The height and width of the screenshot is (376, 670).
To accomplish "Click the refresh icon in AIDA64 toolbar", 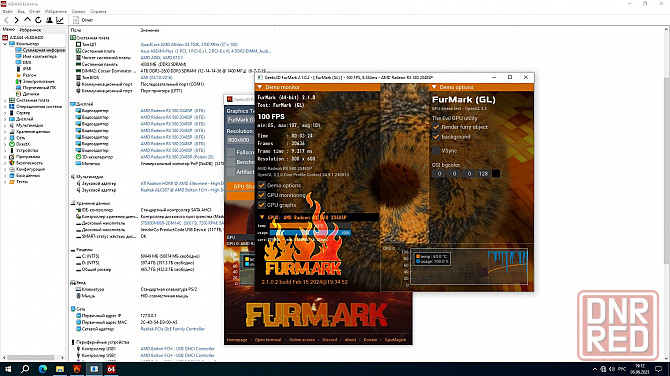I will [38, 20].
